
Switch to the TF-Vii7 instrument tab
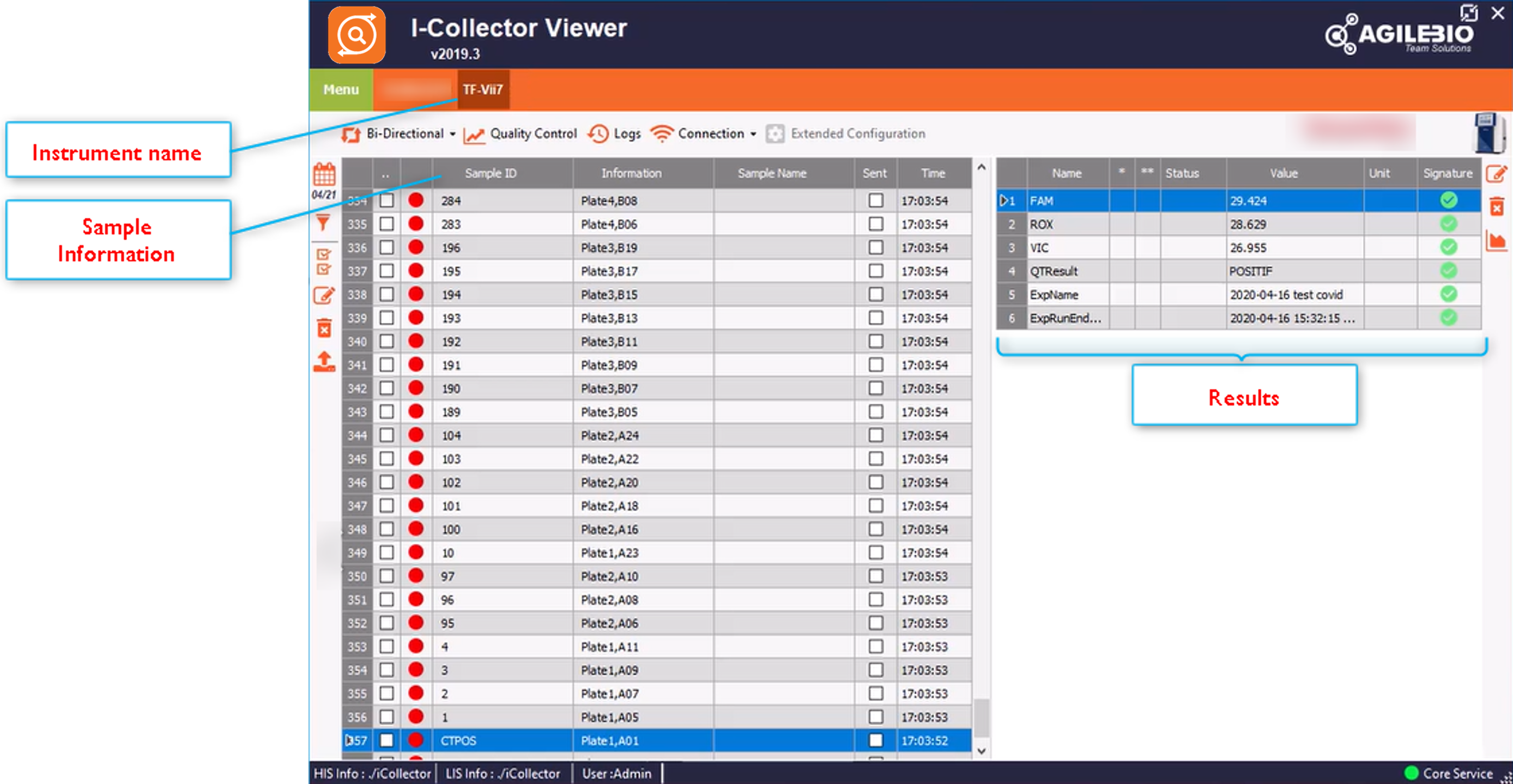click(483, 89)
